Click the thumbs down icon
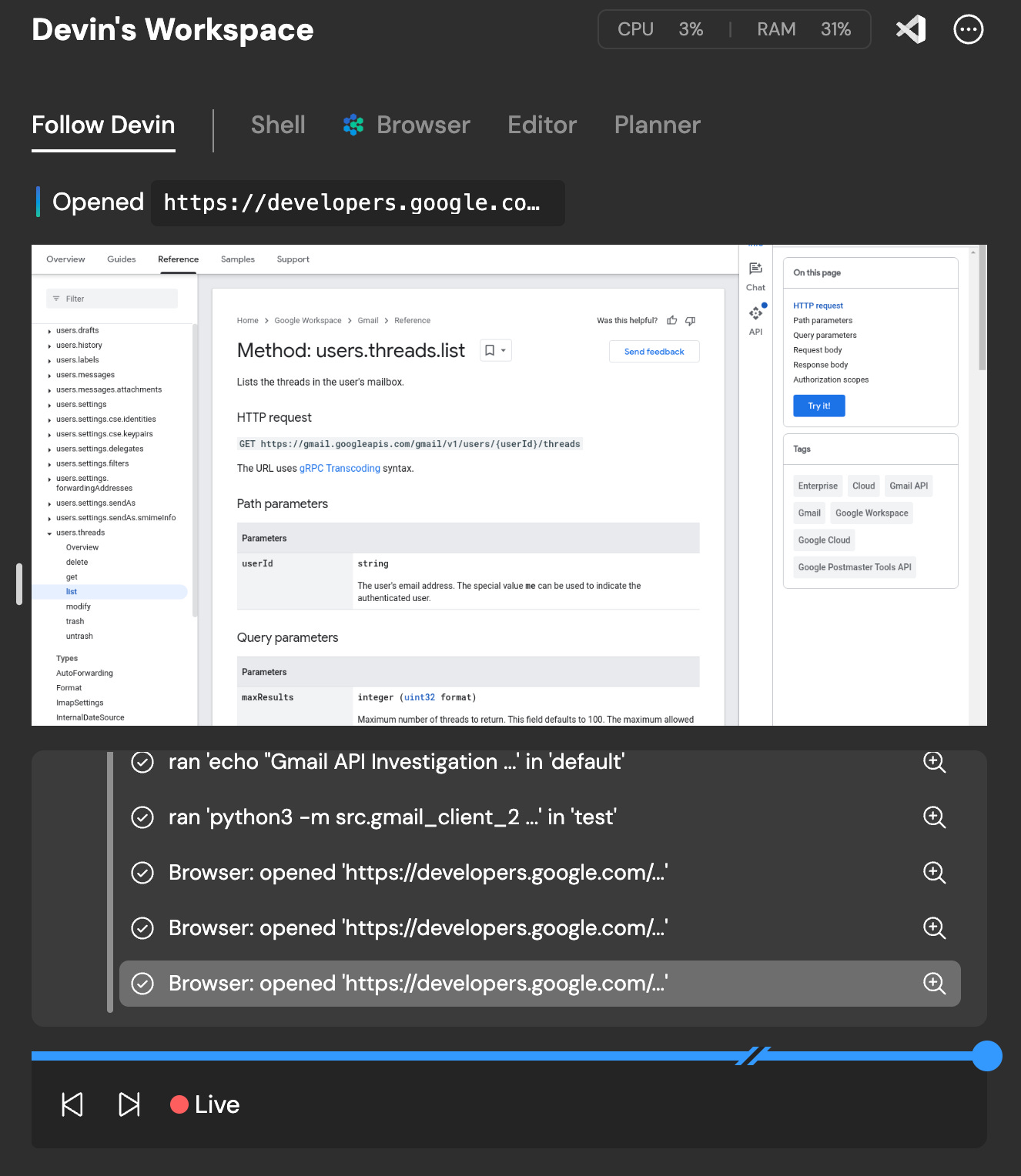 pyautogui.click(x=690, y=320)
